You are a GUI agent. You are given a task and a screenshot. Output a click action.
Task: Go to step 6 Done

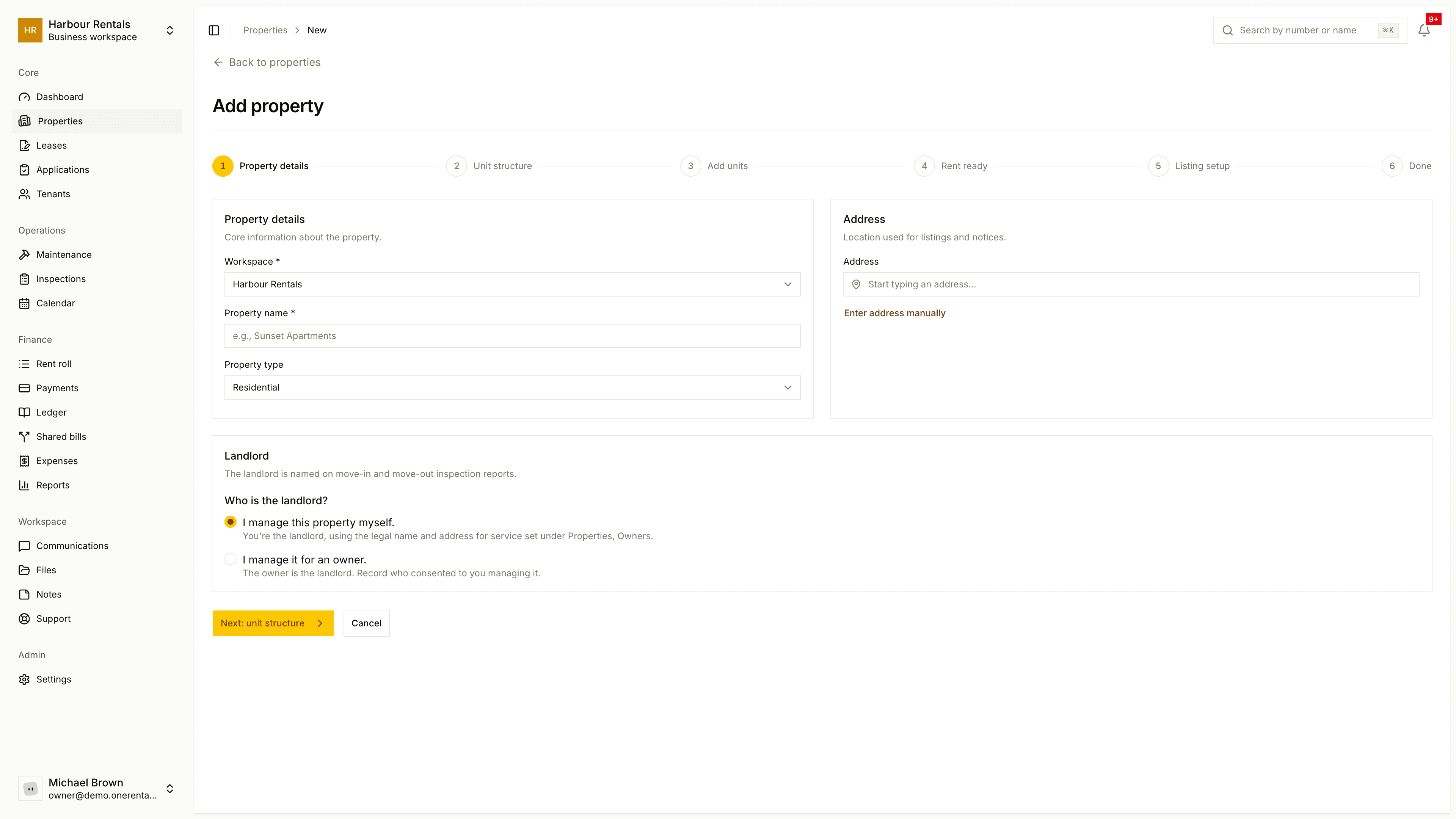tap(1406, 166)
